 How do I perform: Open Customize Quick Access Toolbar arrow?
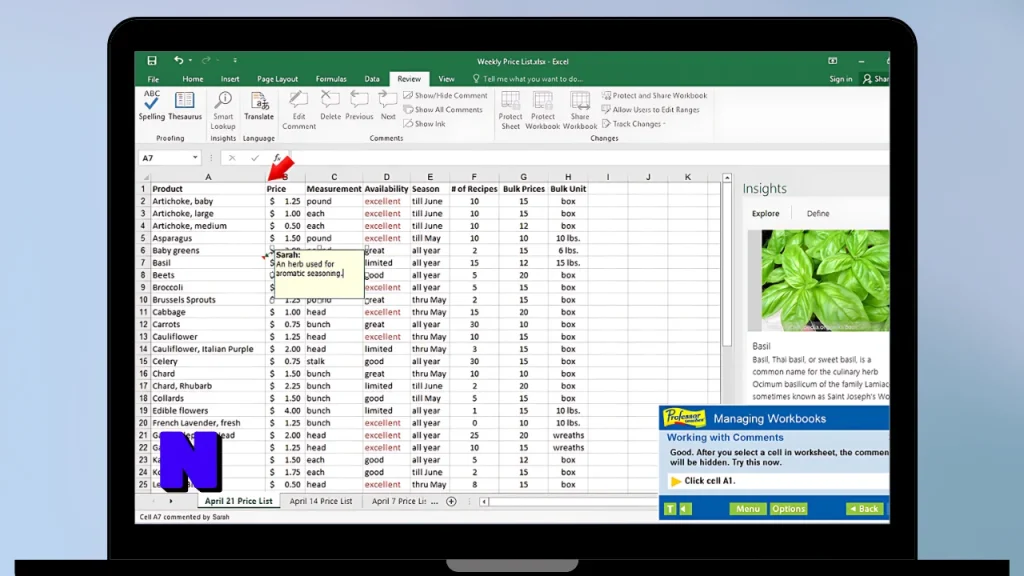[234, 60]
